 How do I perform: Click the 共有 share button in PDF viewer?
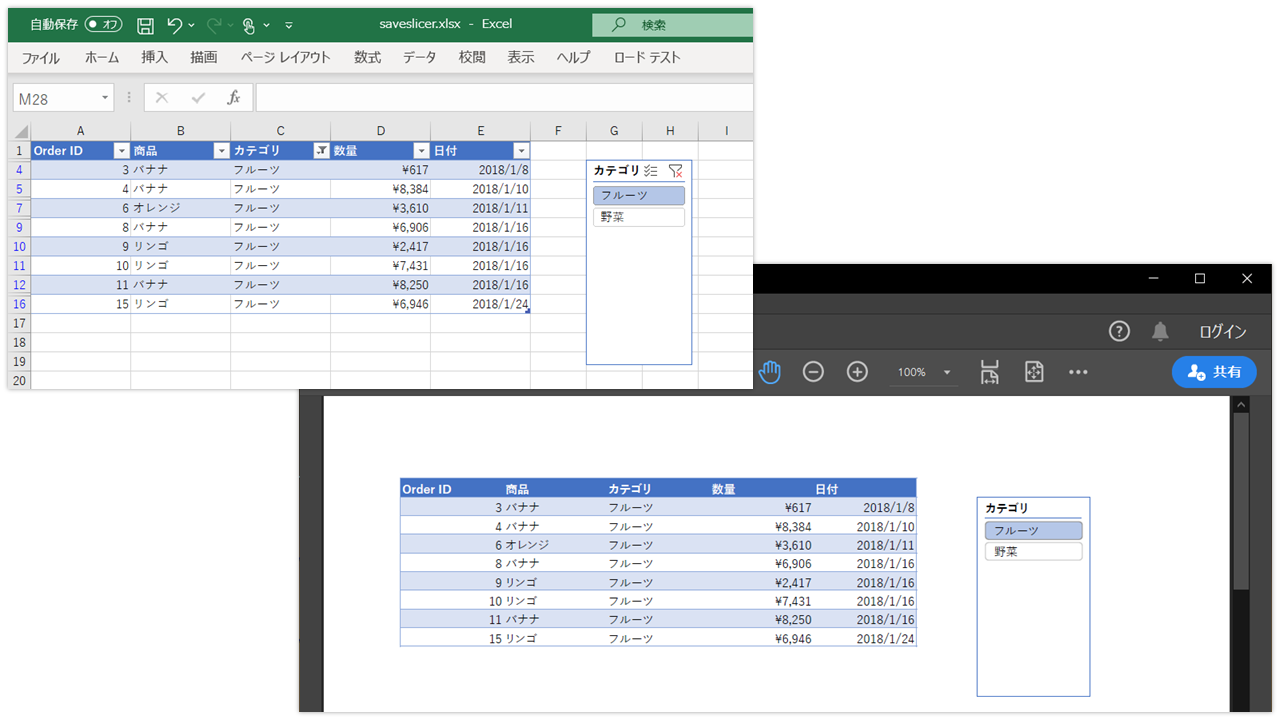pyautogui.click(x=1214, y=372)
